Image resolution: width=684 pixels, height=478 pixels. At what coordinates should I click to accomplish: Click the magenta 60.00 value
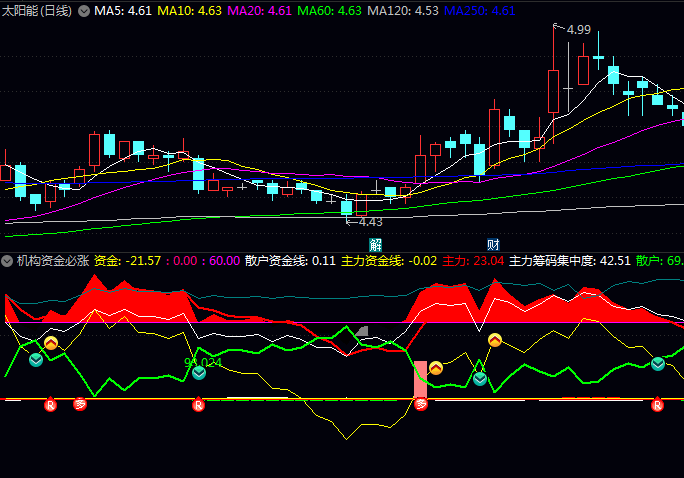pos(225,261)
